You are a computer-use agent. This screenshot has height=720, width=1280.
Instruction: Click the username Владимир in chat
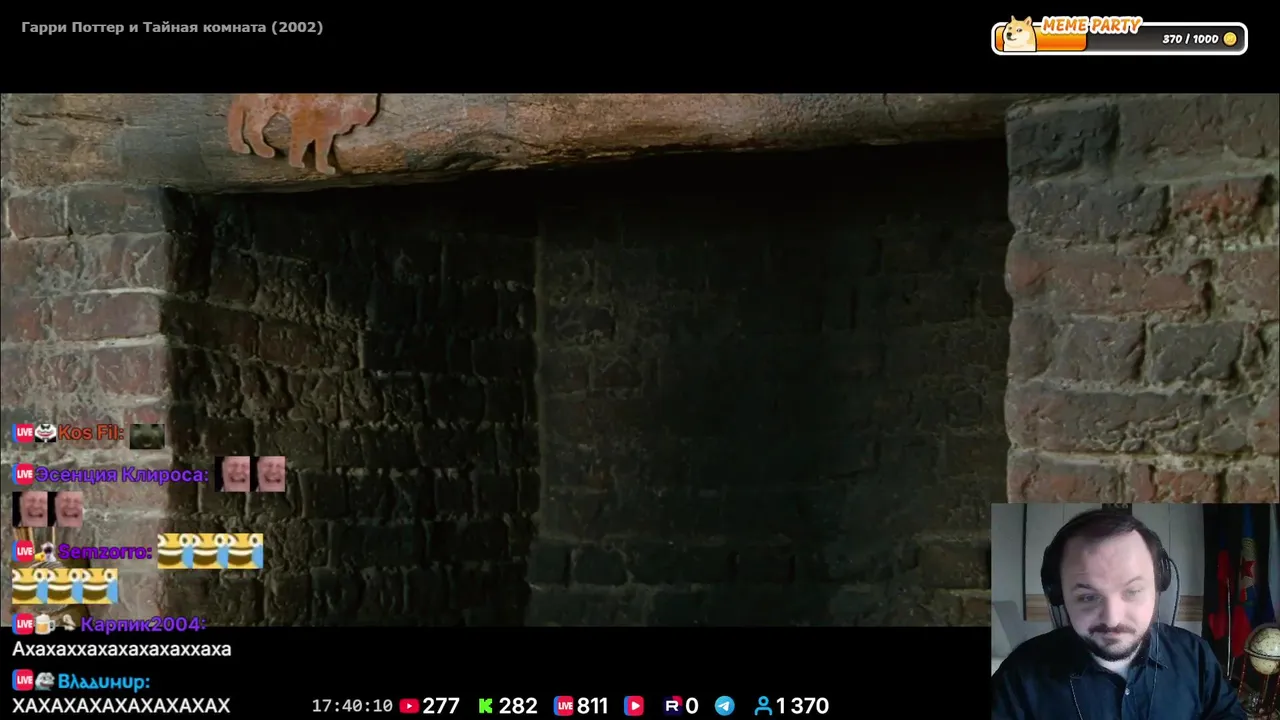coord(104,681)
